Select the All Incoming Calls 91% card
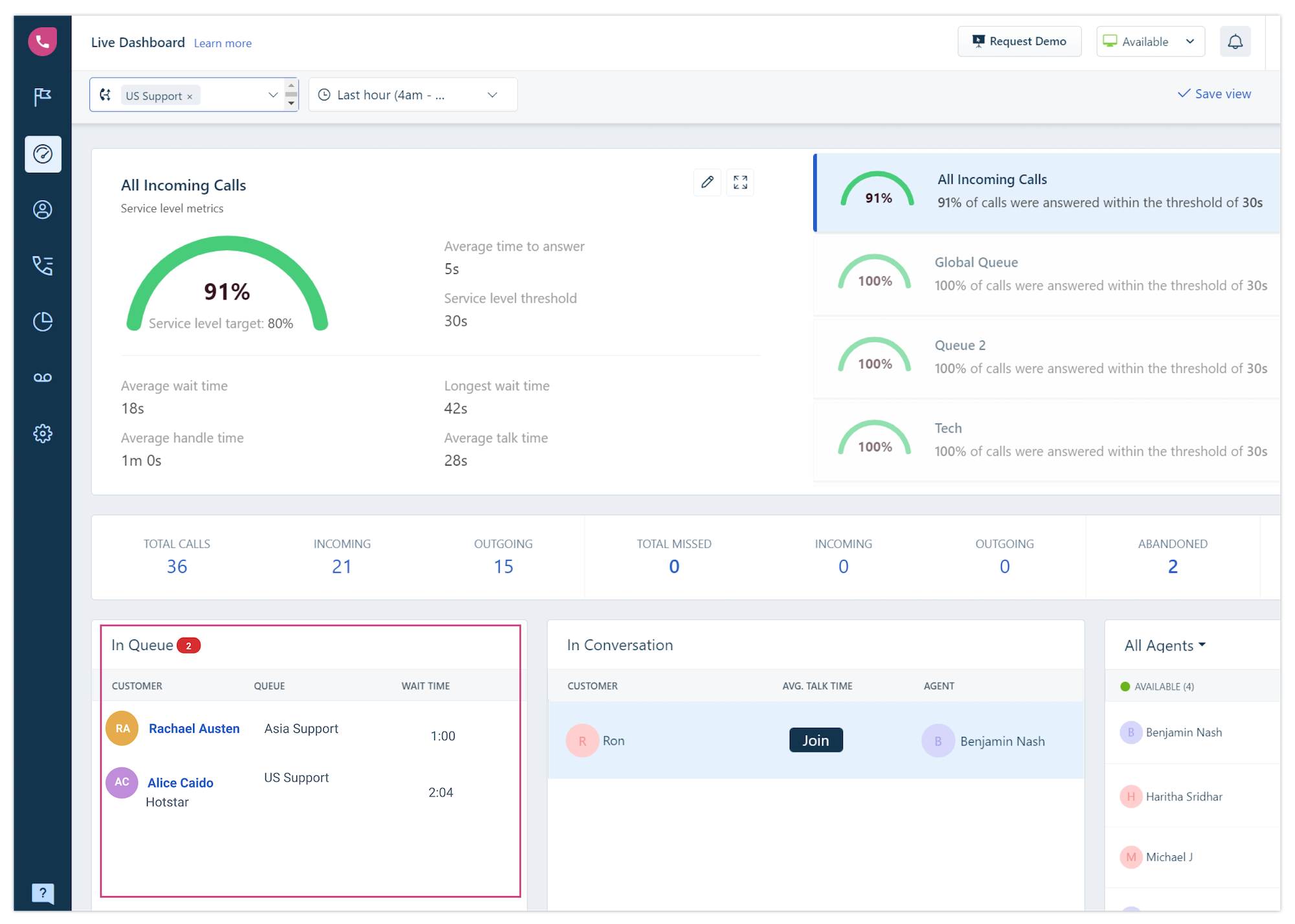Viewport: 1295px width, 924px height. [1046, 192]
